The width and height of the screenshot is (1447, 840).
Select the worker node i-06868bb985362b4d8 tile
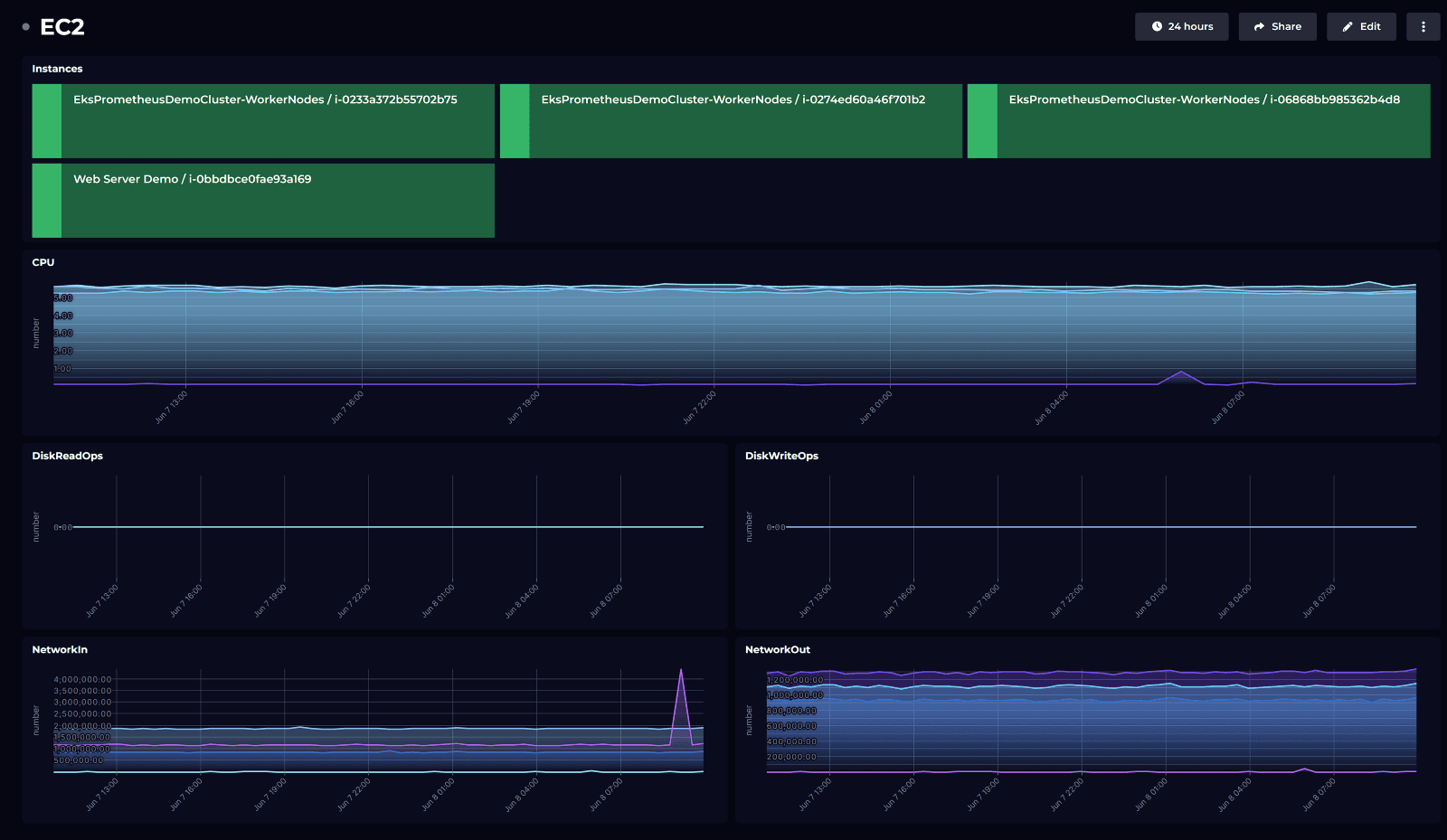coord(1198,121)
